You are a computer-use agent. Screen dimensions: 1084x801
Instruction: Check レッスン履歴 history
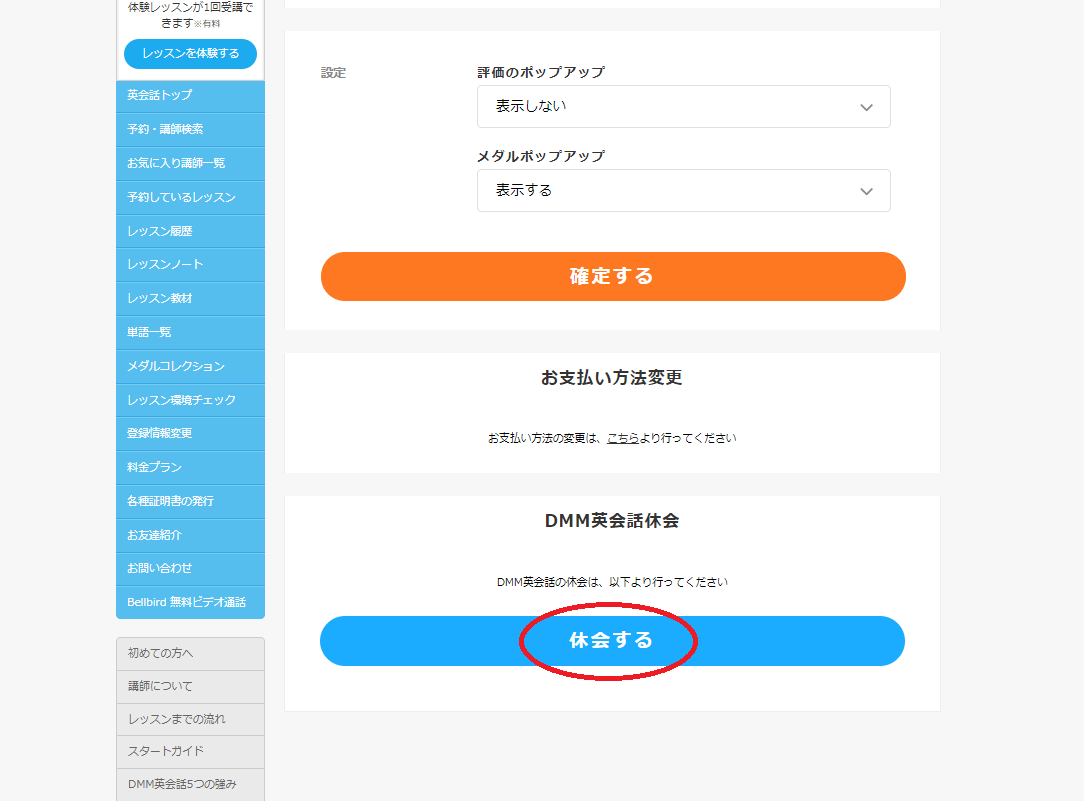(x=189, y=231)
